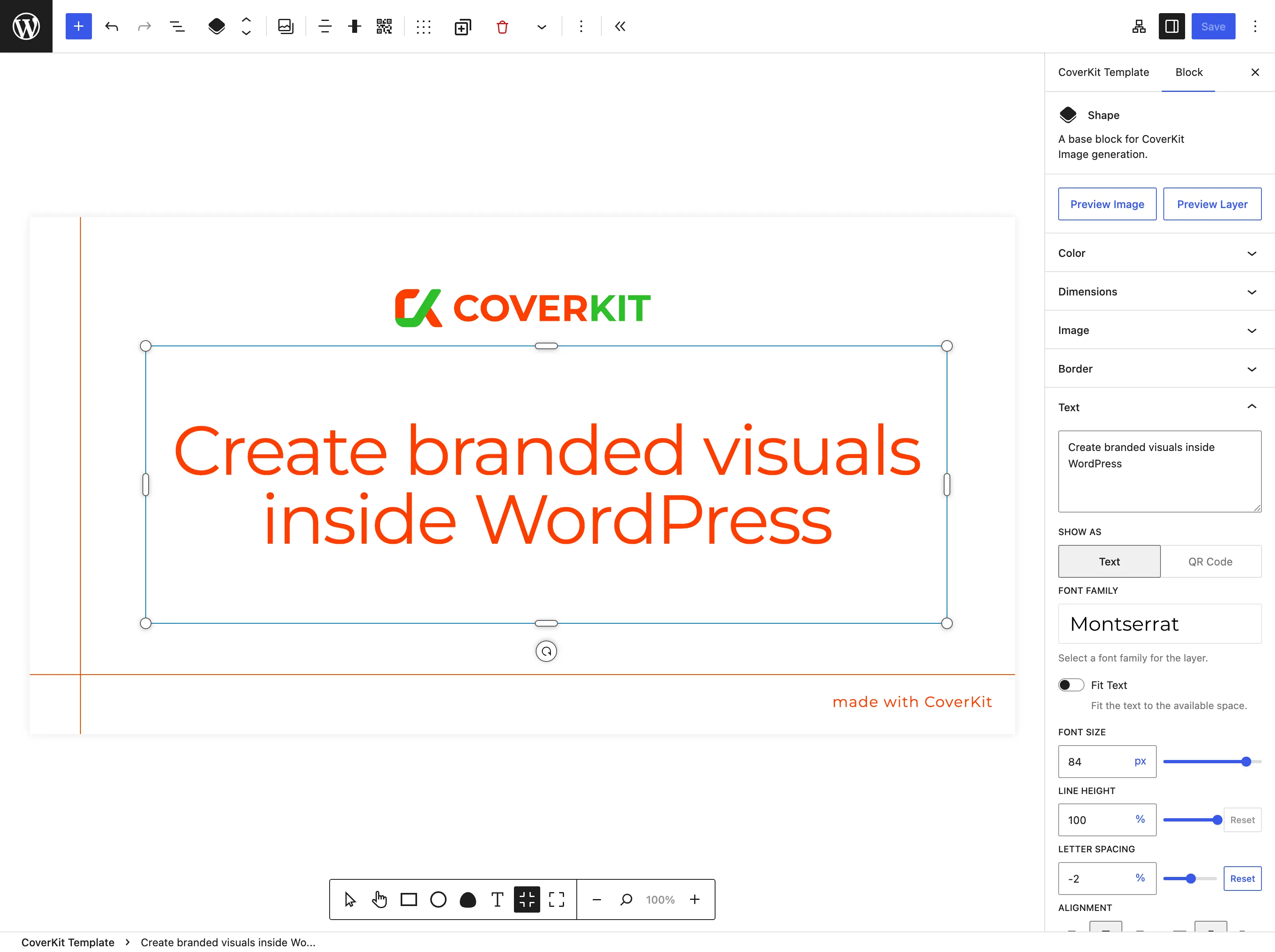1275x952 pixels.
Task: Click the 'made with CoverKit' text layer
Action: (x=913, y=702)
